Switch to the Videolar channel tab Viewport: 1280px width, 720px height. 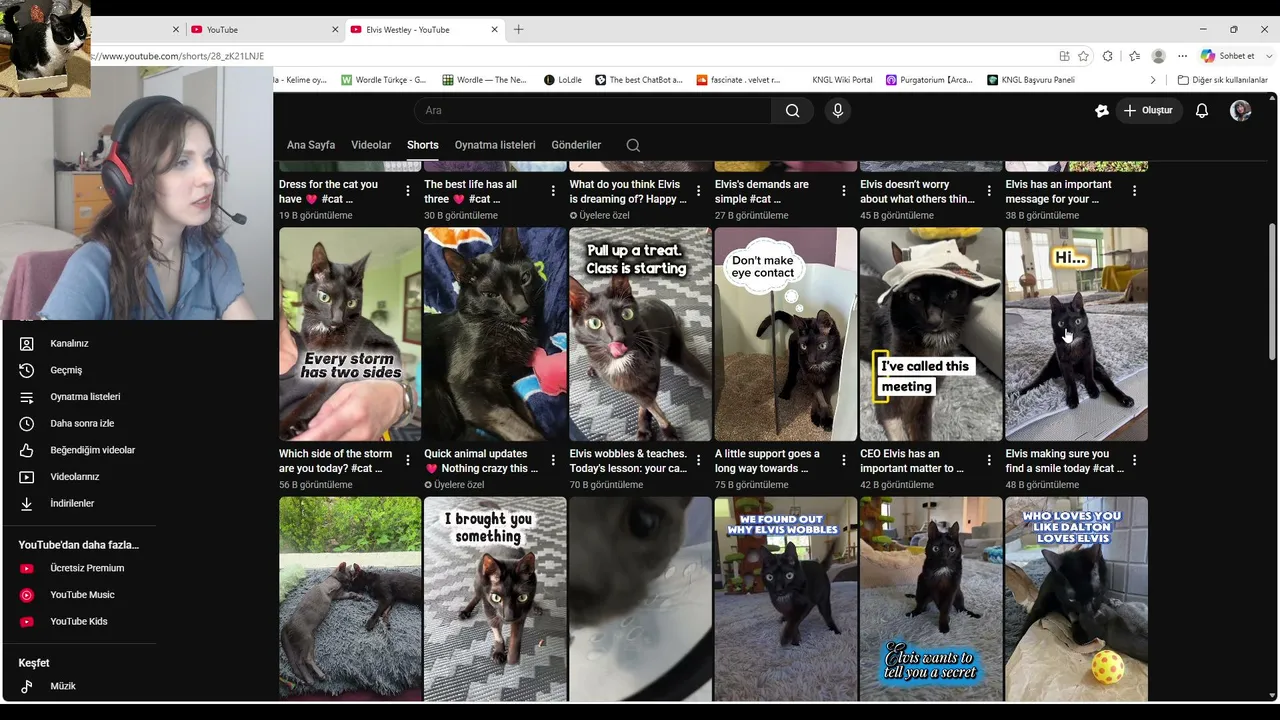click(371, 145)
